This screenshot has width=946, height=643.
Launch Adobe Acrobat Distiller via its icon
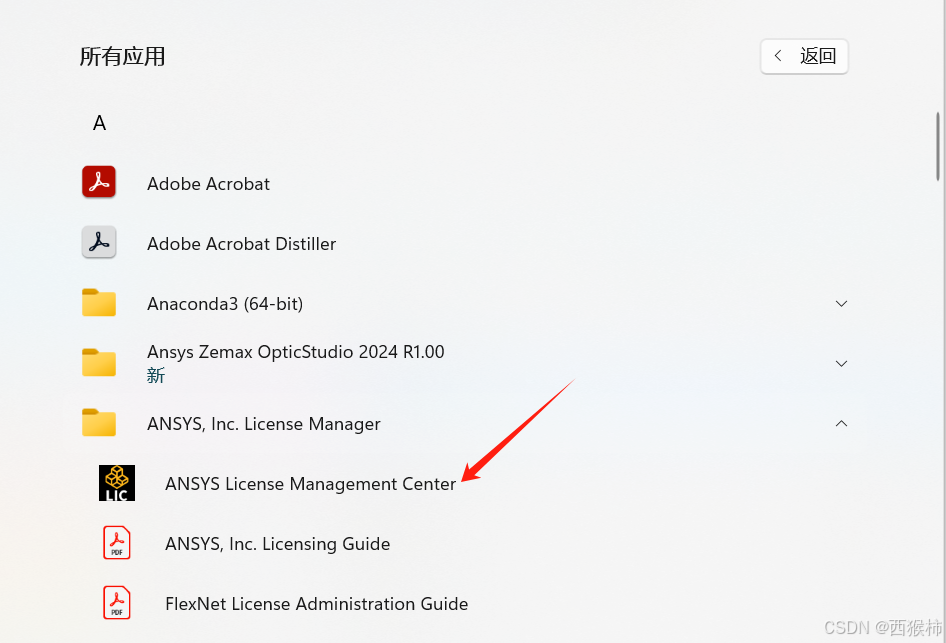point(99,242)
